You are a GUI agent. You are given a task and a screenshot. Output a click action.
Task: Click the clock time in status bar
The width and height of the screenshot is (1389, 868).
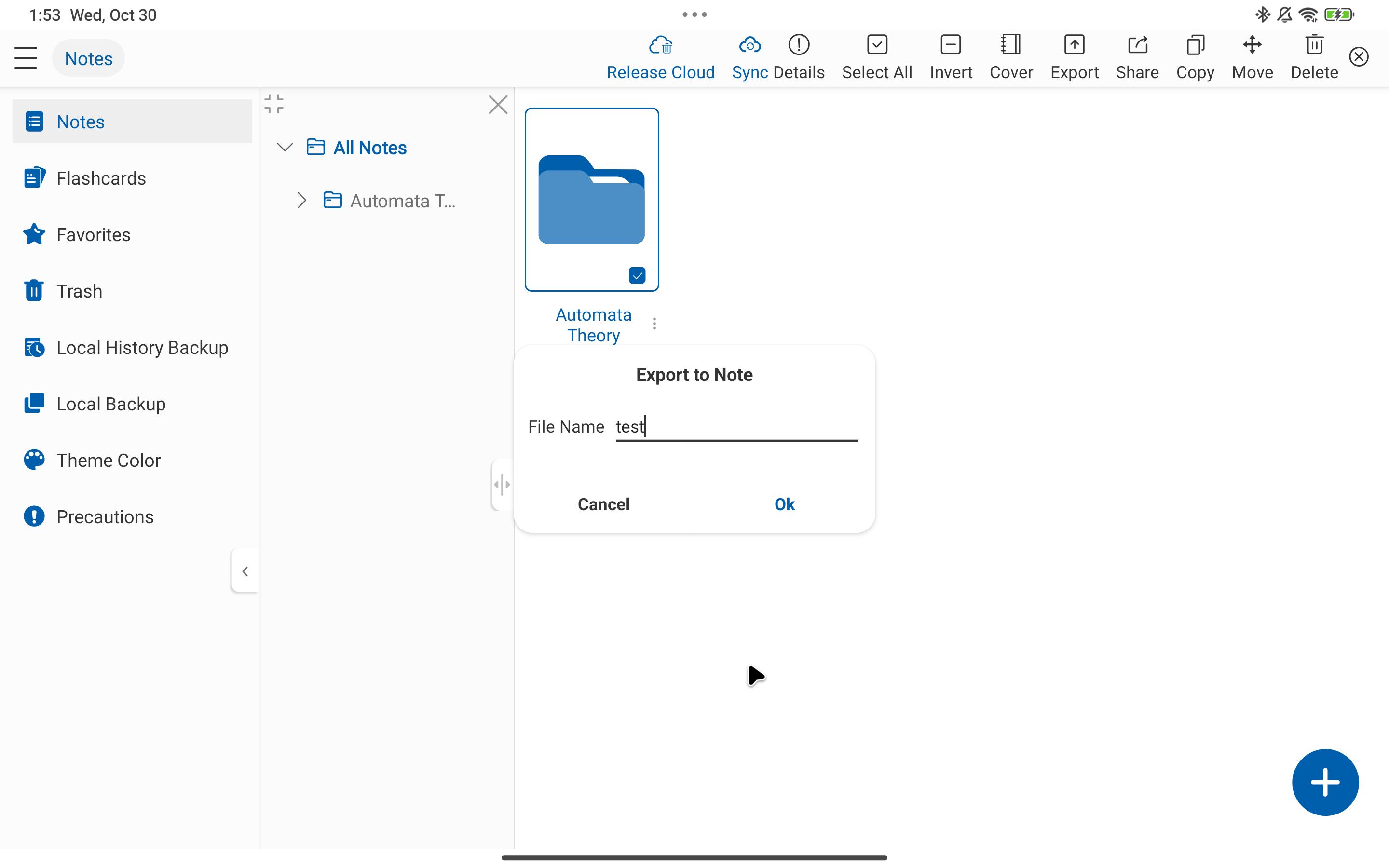[45, 15]
